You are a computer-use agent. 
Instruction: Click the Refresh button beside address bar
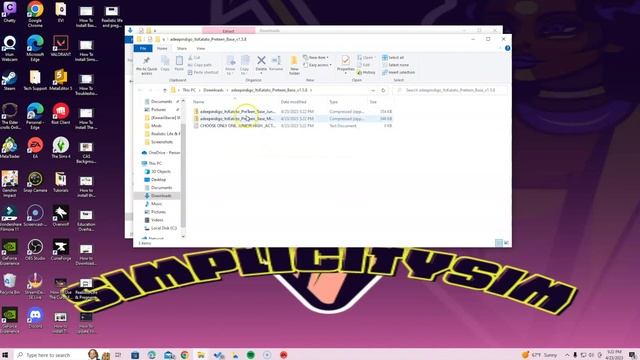[383, 90]
